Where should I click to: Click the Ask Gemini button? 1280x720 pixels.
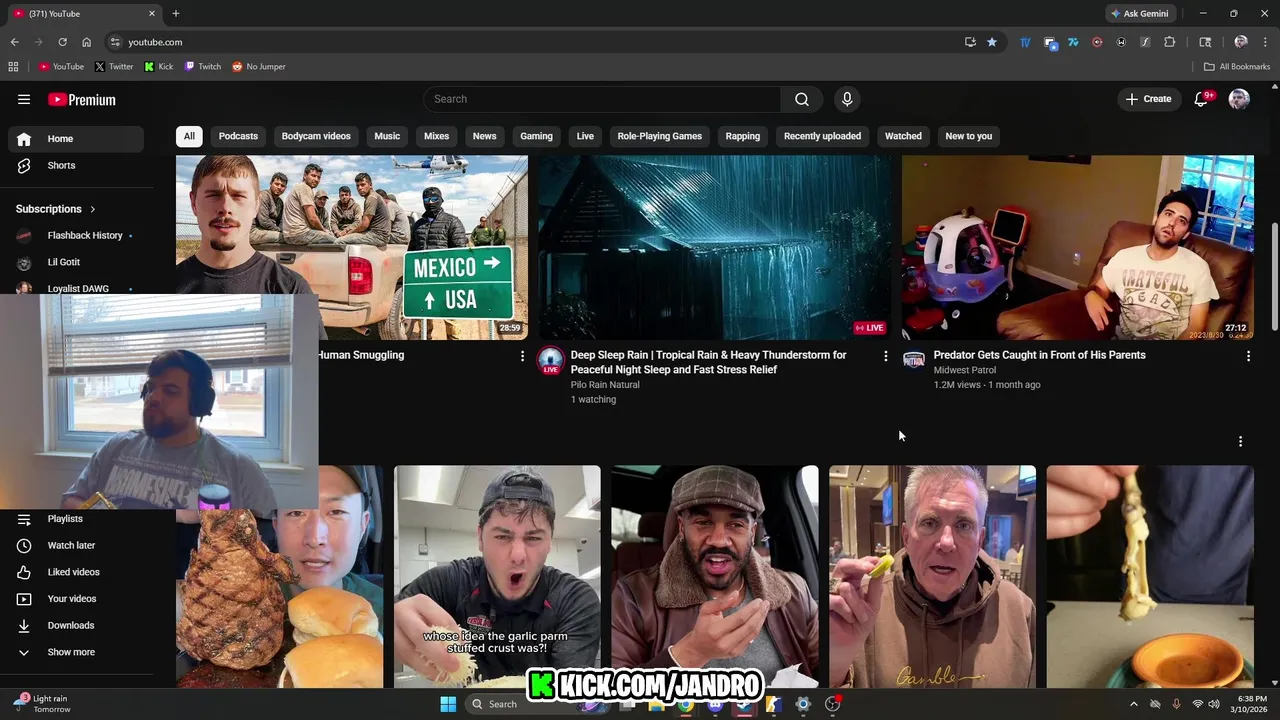click(x=1139, y=14)
